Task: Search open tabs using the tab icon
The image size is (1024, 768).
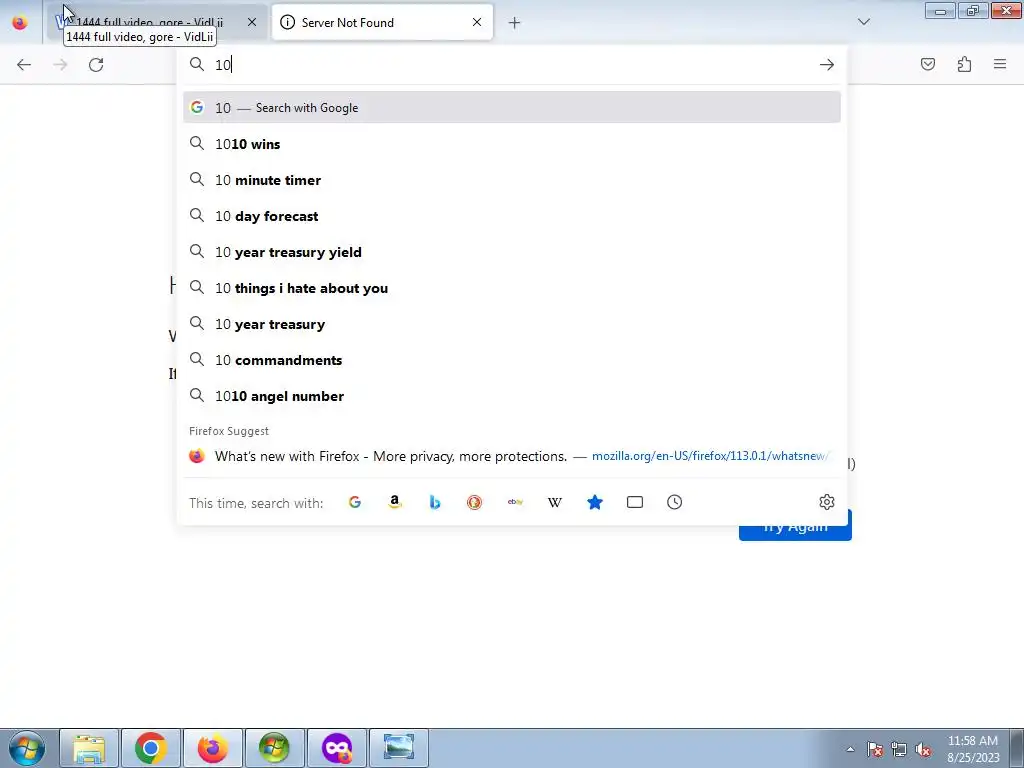Action: 635,502
